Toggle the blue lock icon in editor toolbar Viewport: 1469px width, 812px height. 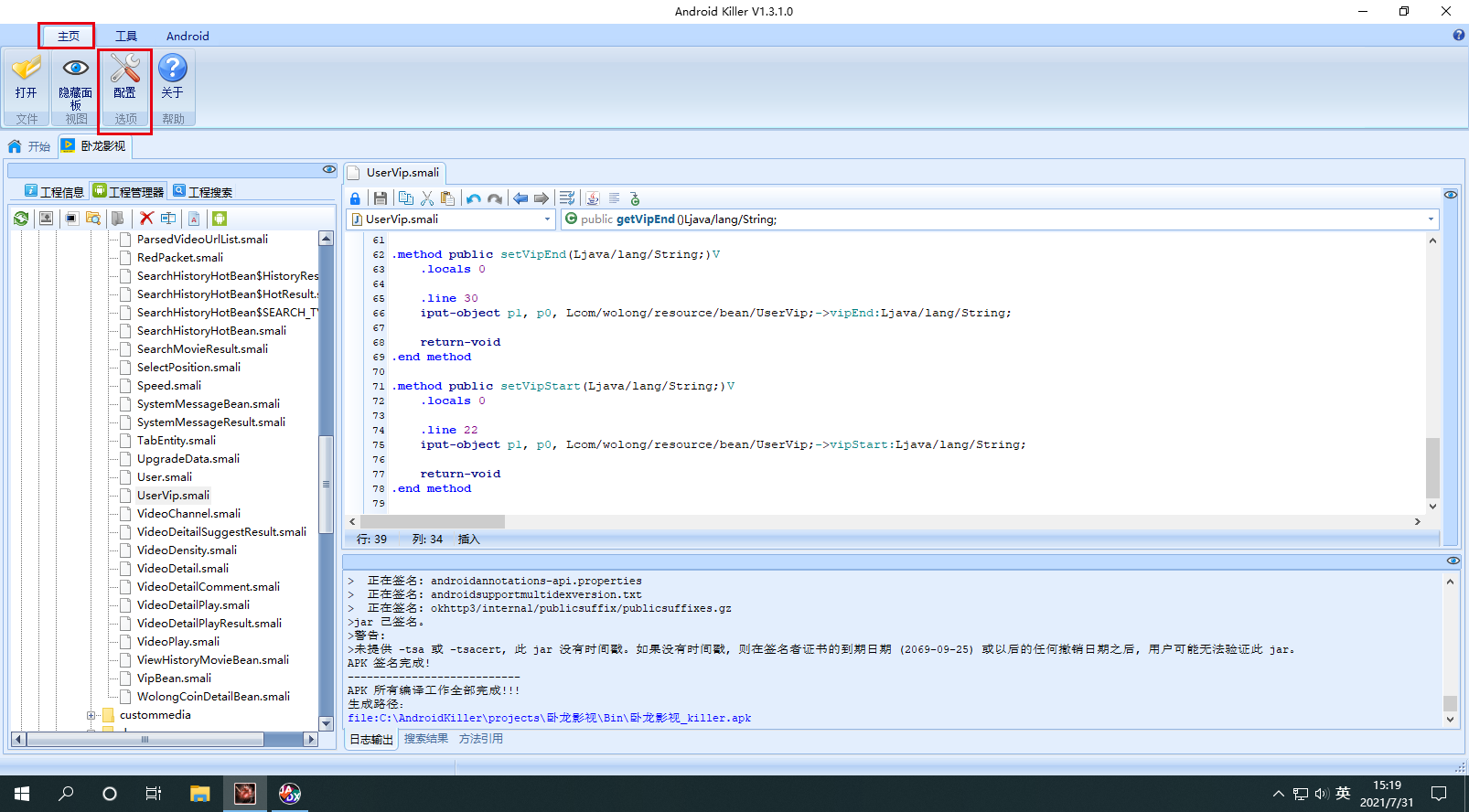pyautogui.click(x=355, y=198)
